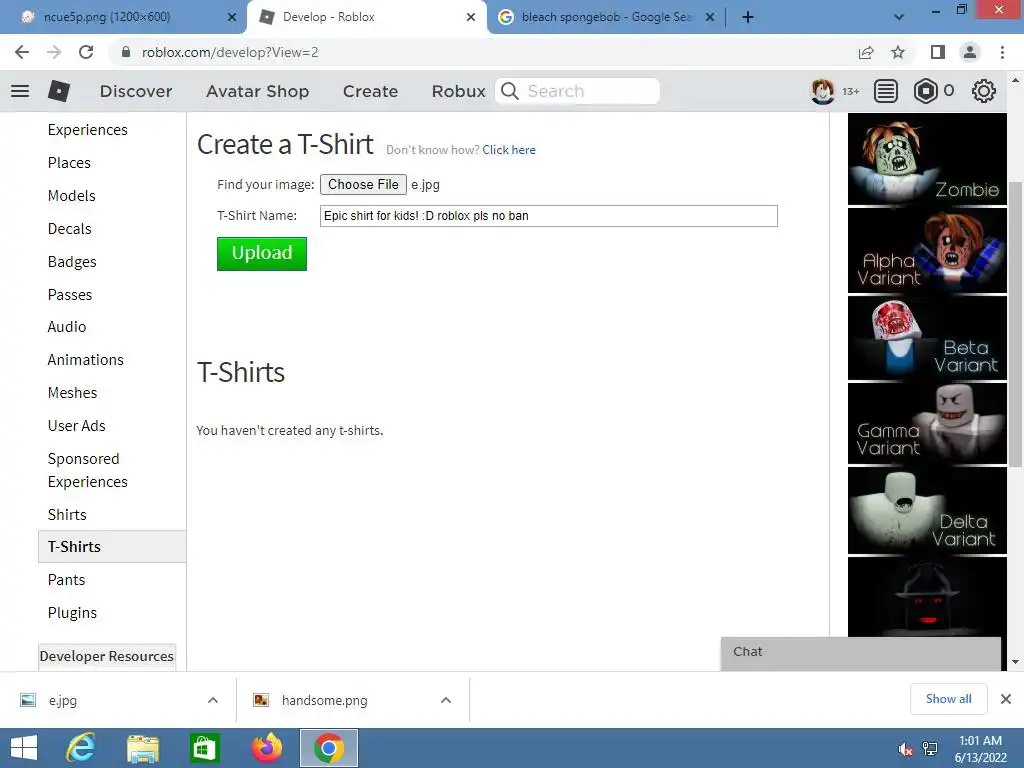Screen dimensions: 1024x768
Task: Select Animations in the sidebar
Action: click(x=86, y=360)
